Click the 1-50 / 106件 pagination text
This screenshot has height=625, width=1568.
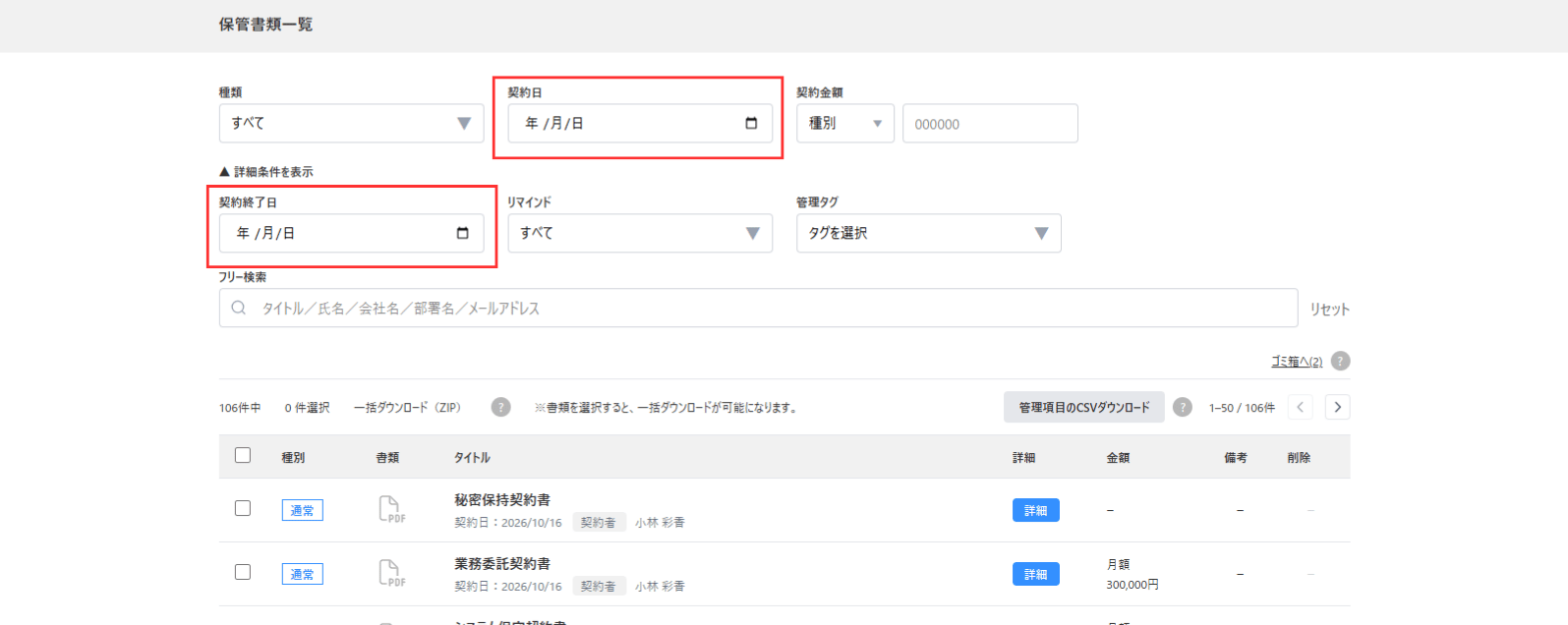pyautogui.click(x=1242, y=408)
